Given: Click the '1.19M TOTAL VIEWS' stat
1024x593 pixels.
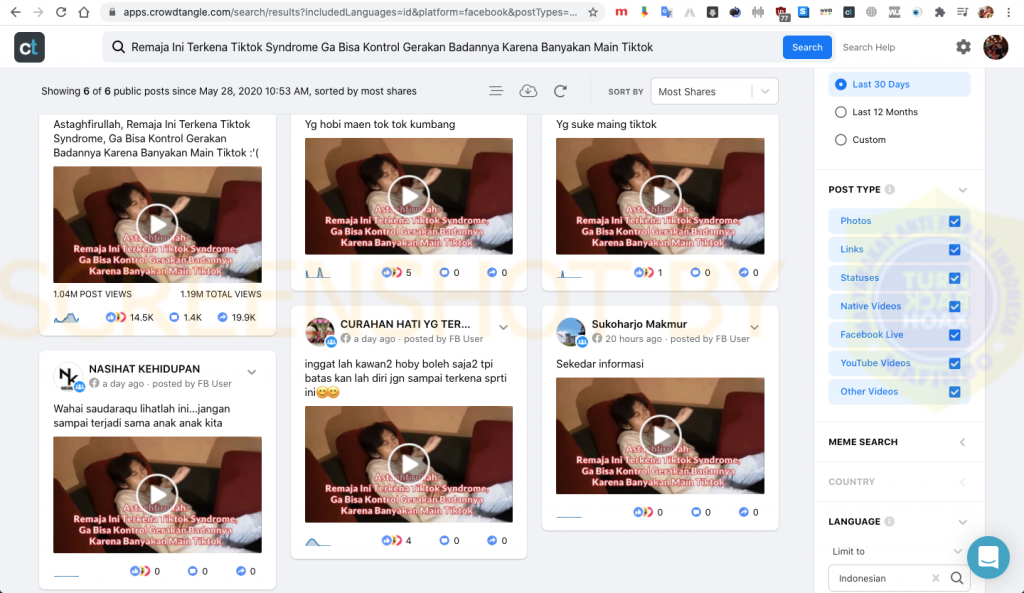Looking at the screenshot, I should tap(221, 294).
